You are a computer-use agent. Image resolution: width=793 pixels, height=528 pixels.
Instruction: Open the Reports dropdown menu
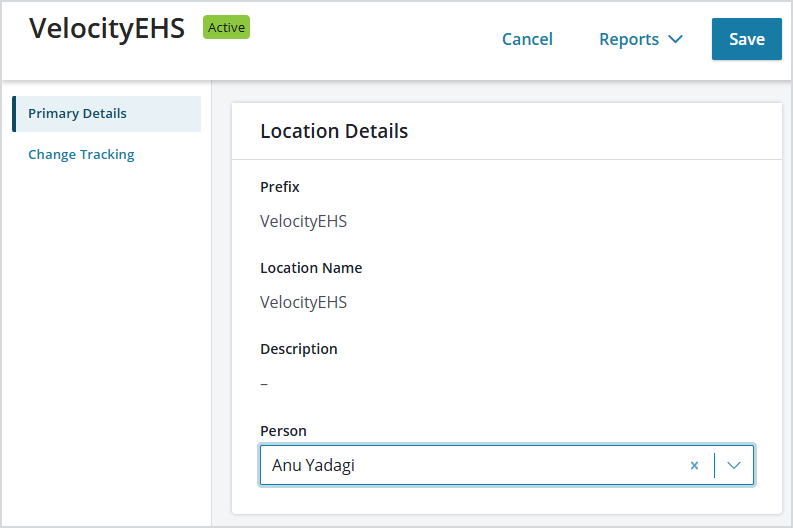tap(641, 39)
